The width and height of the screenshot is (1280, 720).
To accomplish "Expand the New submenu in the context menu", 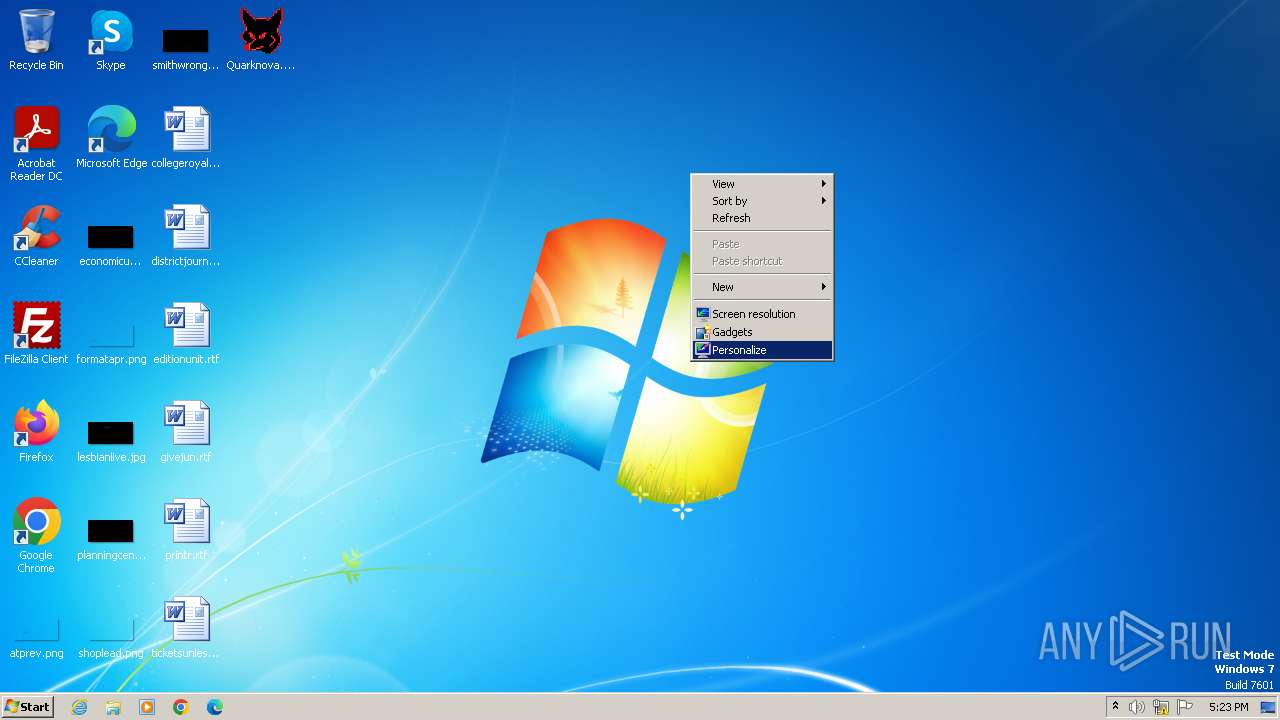I will point(762,287).
